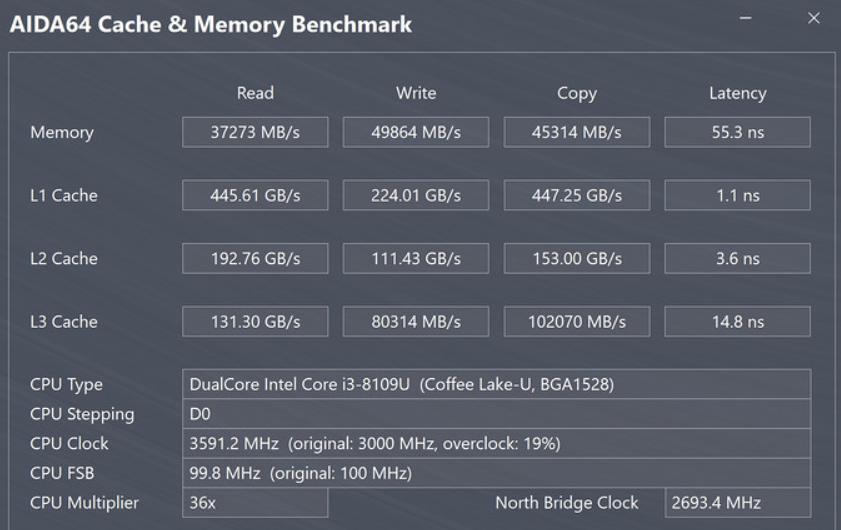Select the CPU Multiplier 36x field
The height and width of the screenshot is (530, 841).
pyautogui.click(x=255, y=502)
